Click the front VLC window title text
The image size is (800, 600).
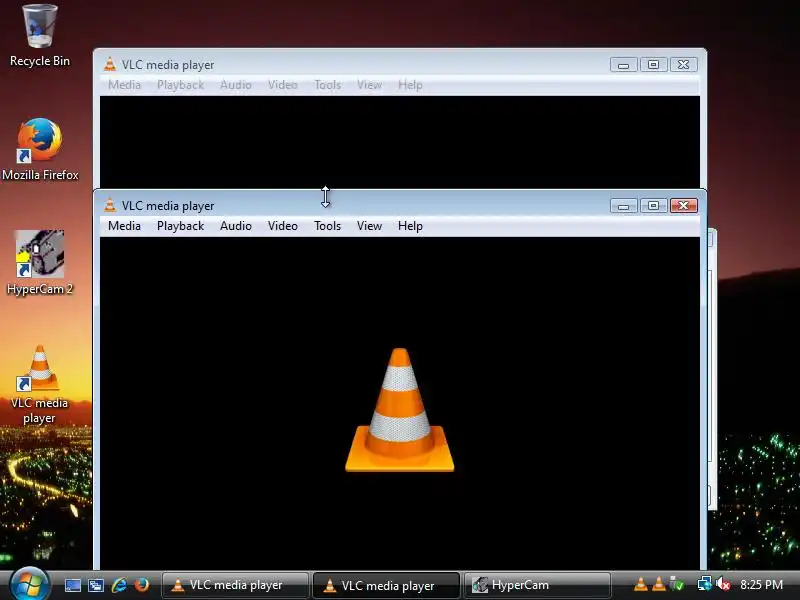pos(168,206)
